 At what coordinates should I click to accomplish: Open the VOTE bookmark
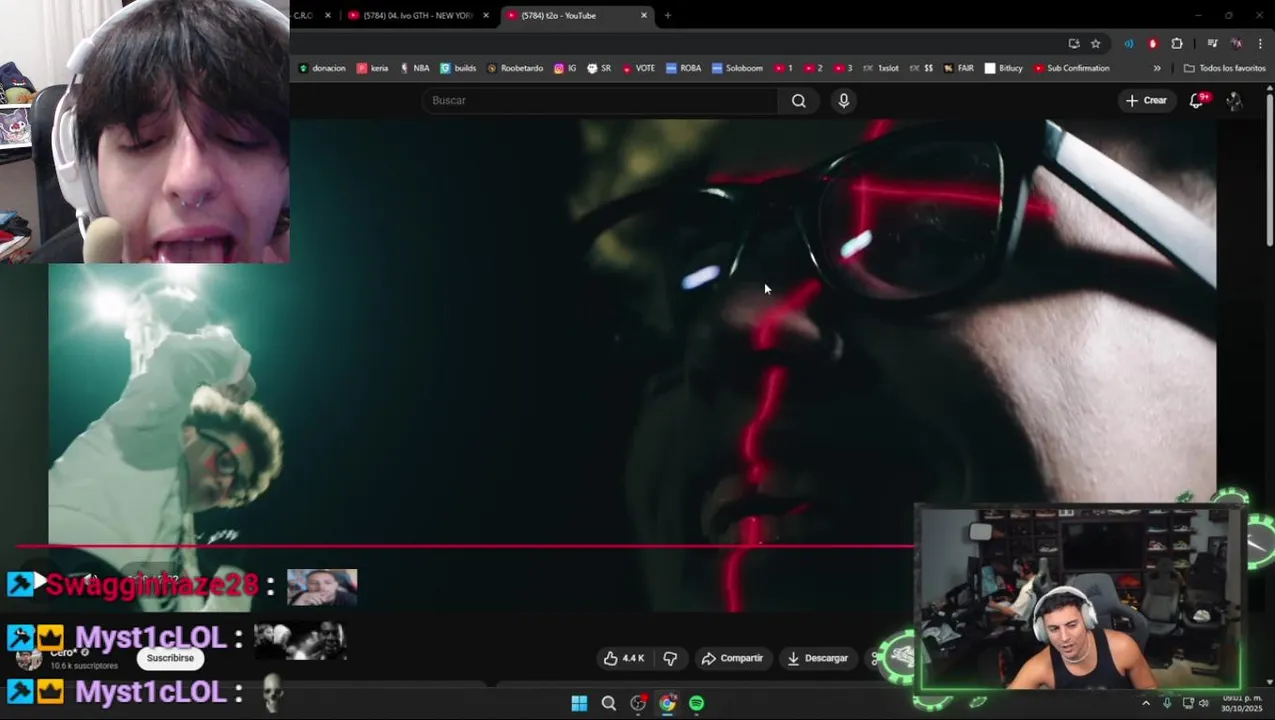click(x=638, y=68)
